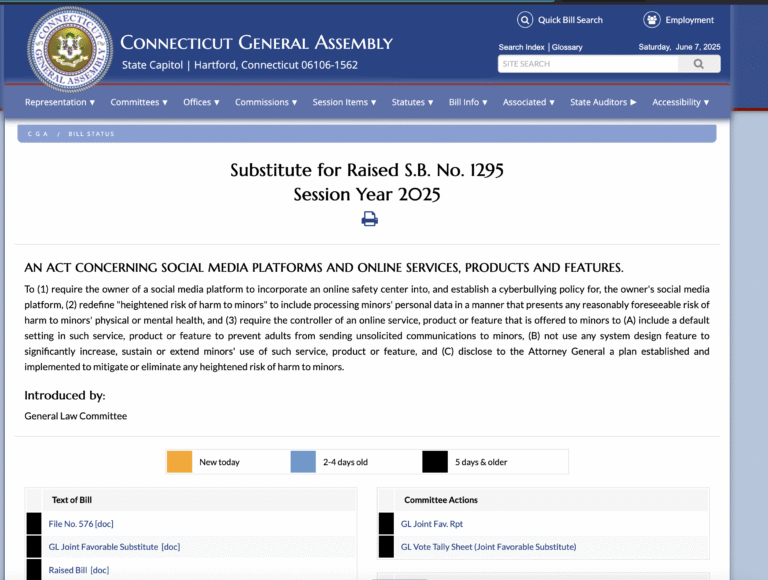768x580 pixels.
Task: Open the [doc] version of File No. 576
Action: (x=104, y=524)
